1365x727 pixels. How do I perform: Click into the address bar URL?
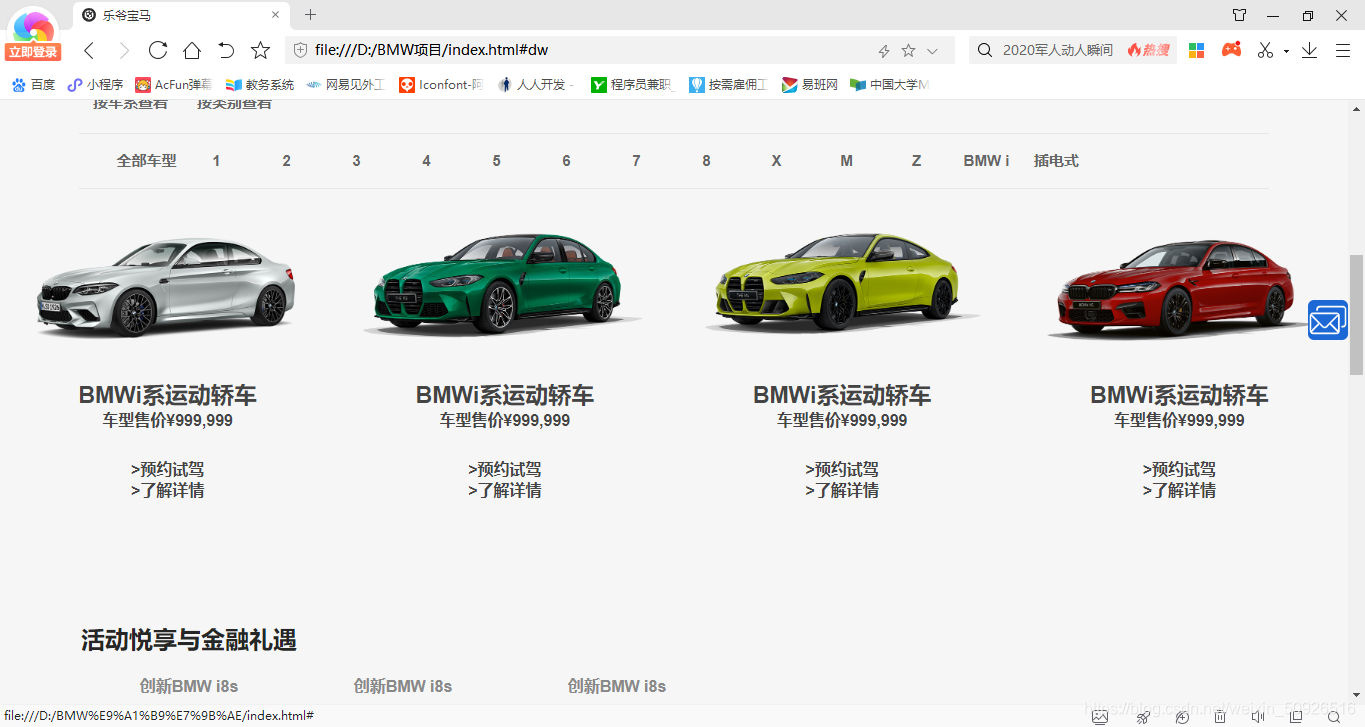(x=431, y=50)
